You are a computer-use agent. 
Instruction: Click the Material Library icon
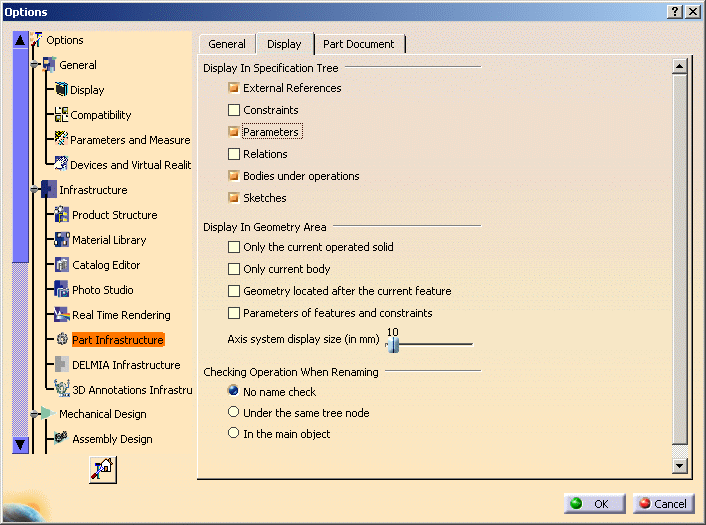tap(62, 240)
